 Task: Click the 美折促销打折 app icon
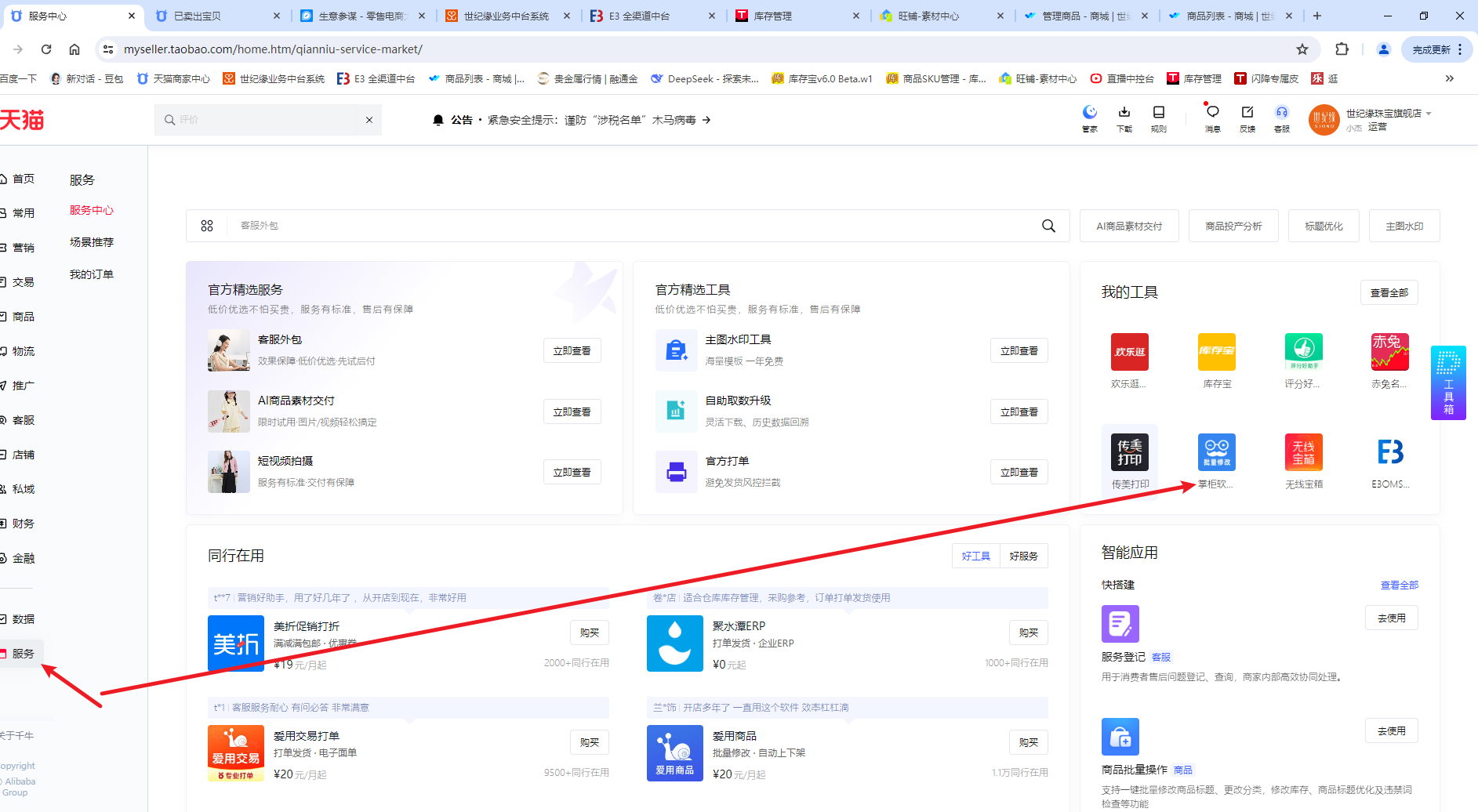pyautogui.click(x=236, y=643)
